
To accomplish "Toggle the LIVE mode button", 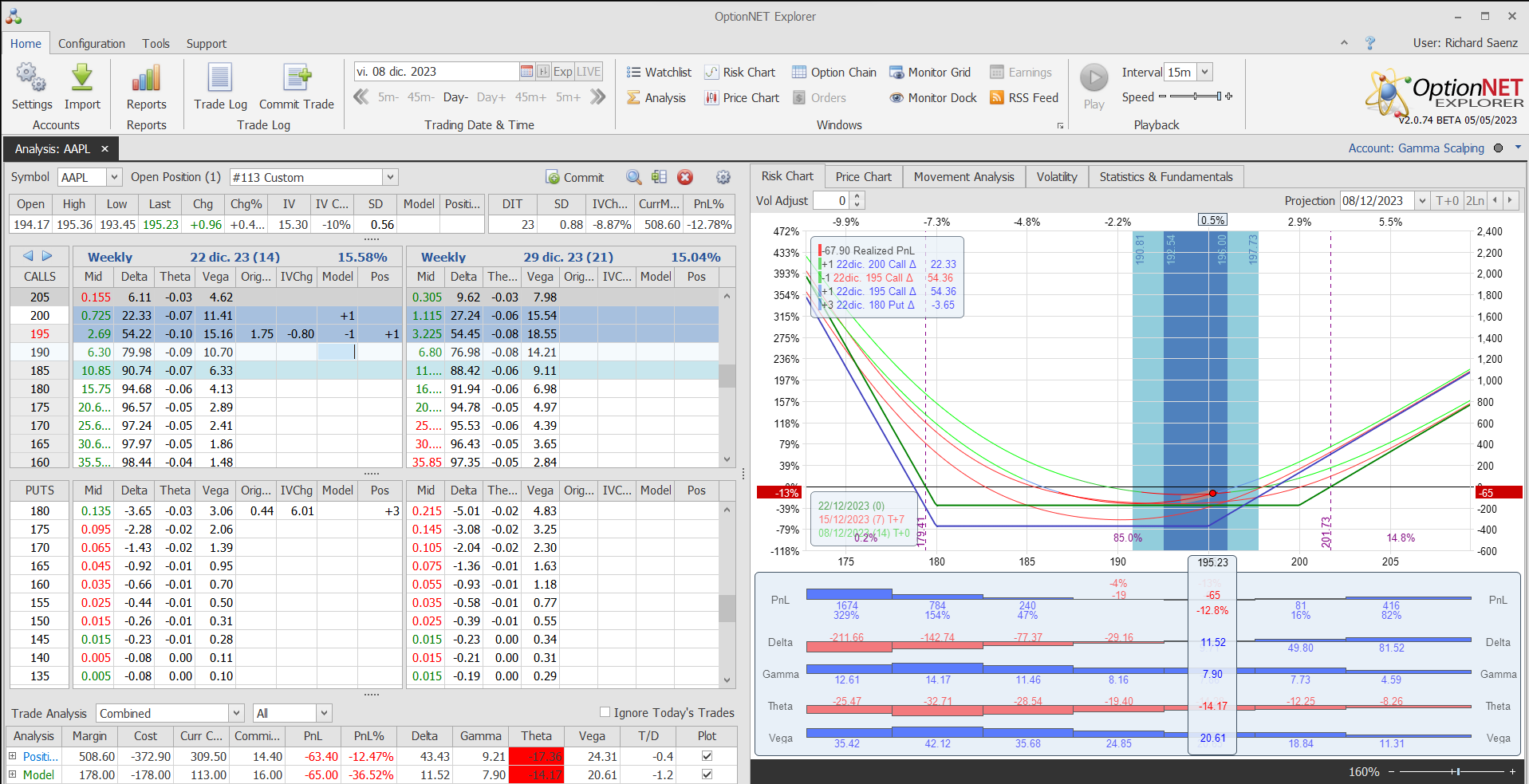I will [589, 72].
